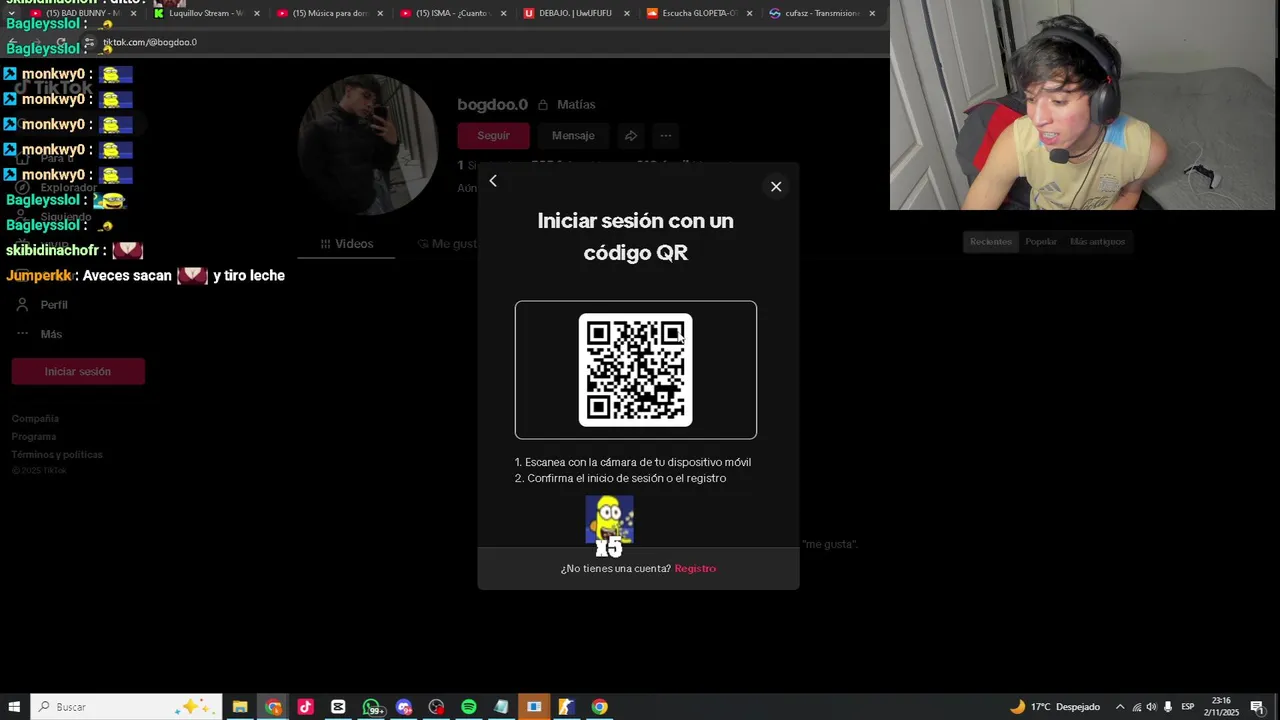Click the minion emote x5 overlay

tap(609, 525)
